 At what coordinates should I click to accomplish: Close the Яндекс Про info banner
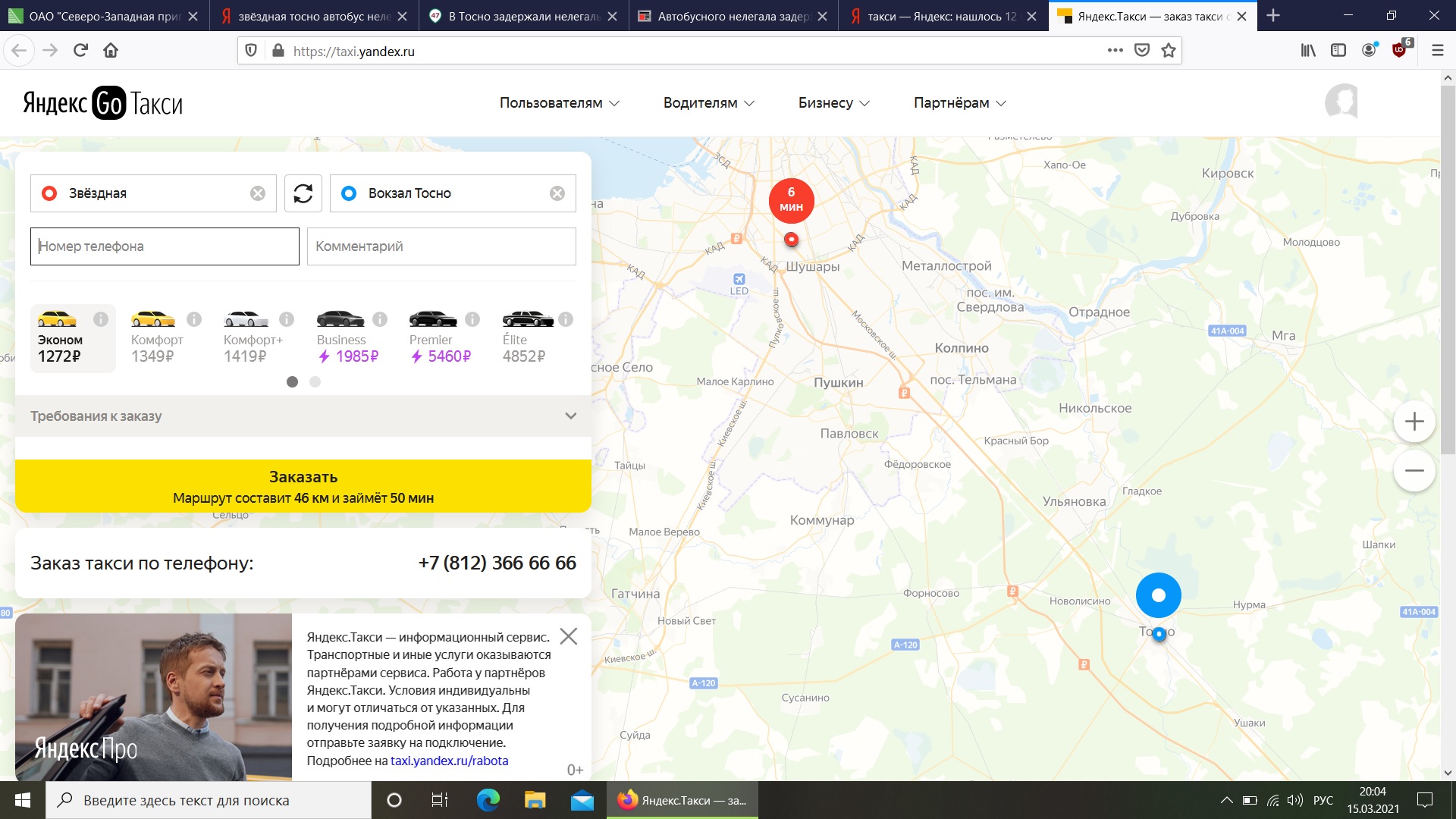coord(568,636)
